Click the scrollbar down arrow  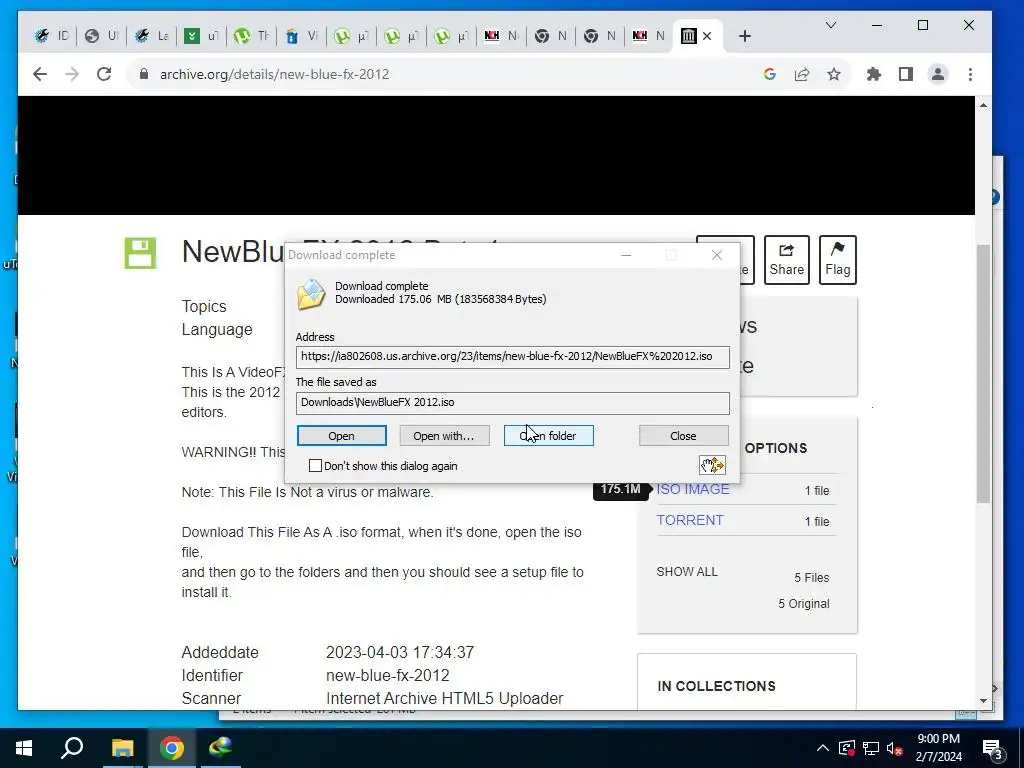(984, 701)
